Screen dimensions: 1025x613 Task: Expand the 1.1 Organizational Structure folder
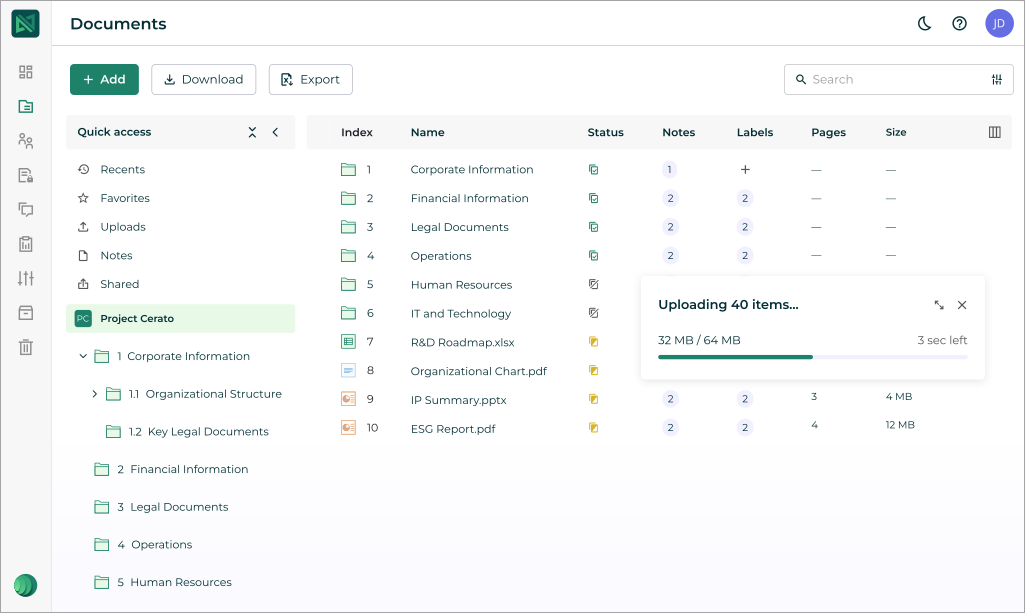click(95, 394)
